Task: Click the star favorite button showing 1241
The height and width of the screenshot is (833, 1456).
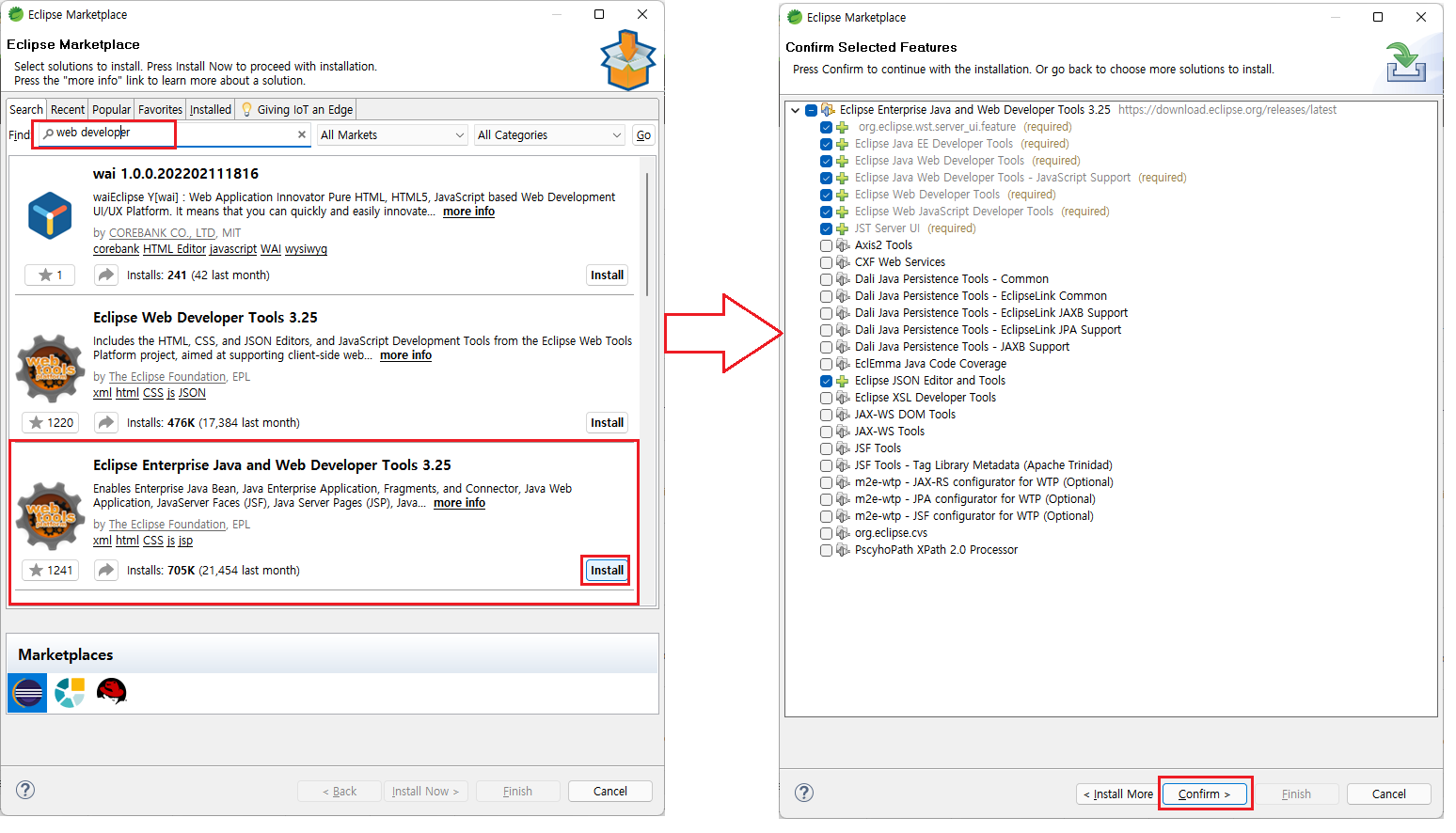Action: click(x=51, y=571)
